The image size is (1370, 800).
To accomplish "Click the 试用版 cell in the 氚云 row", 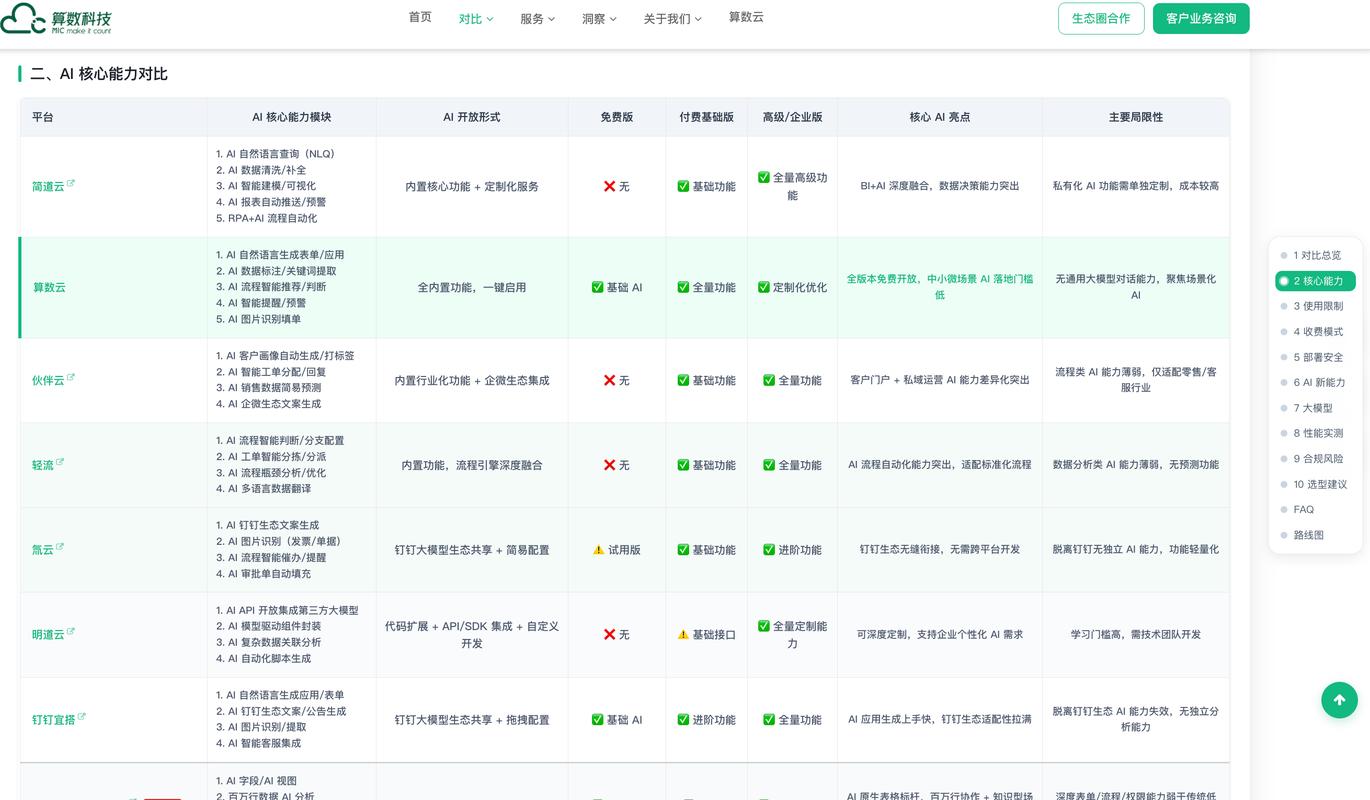I will [x=617, y=550].
